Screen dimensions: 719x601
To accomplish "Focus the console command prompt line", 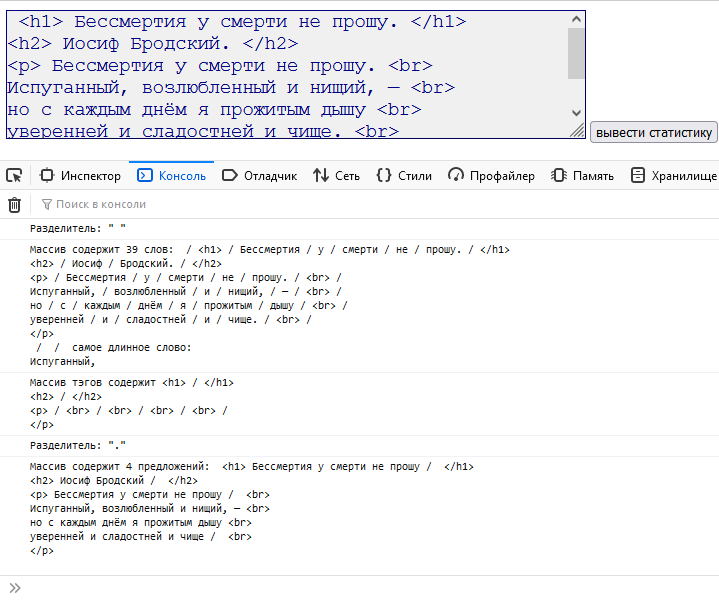I will tap(360, 587).
